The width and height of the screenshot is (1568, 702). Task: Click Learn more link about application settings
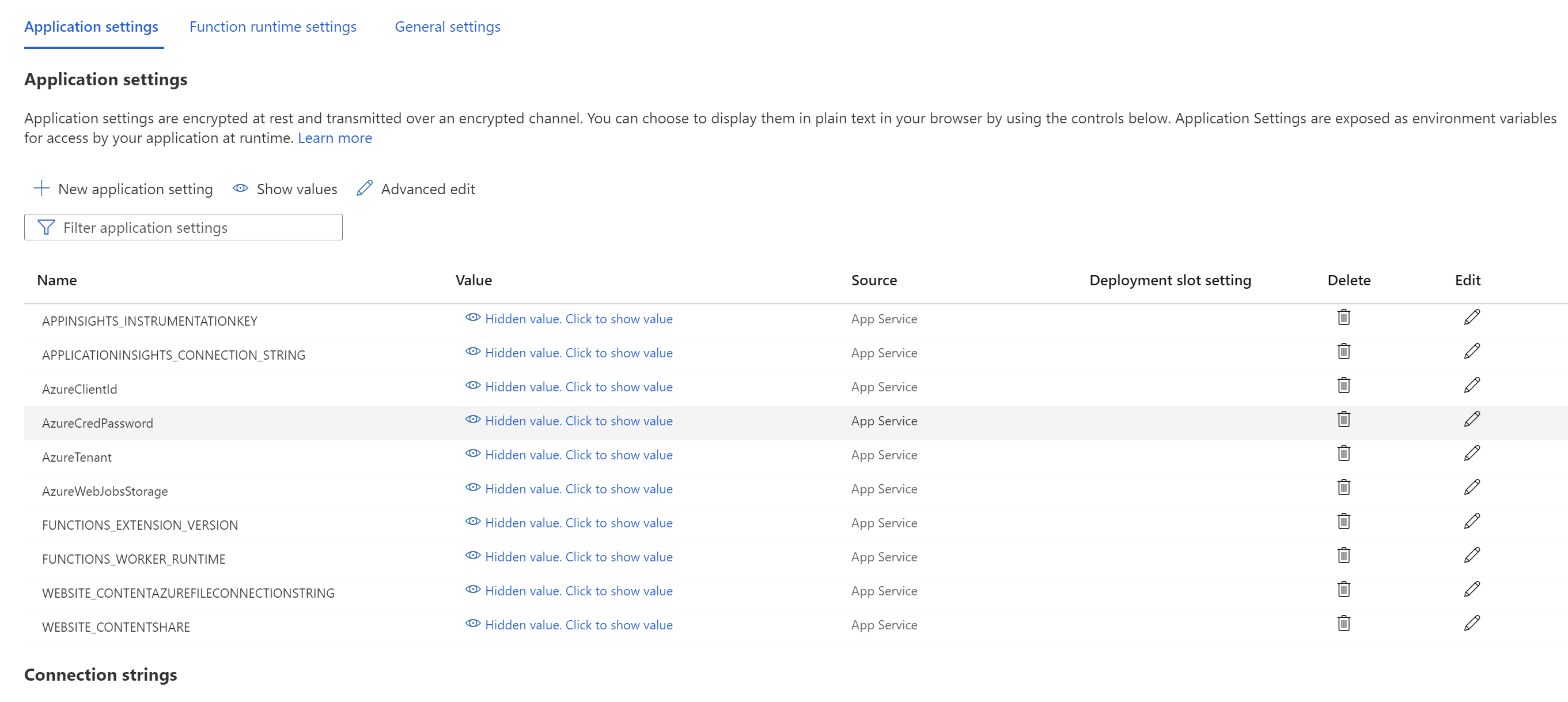click(335, 138)
